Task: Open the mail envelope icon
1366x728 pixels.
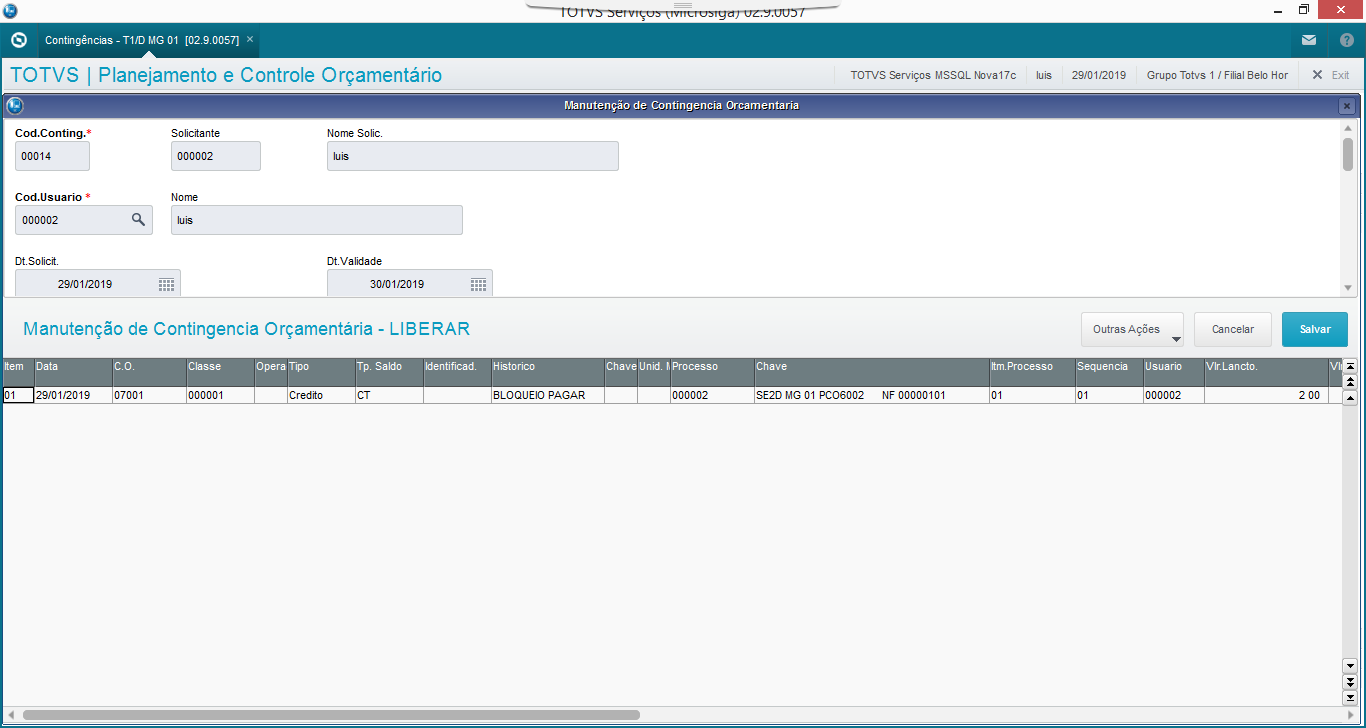Action: click(x=1309, y=41)
